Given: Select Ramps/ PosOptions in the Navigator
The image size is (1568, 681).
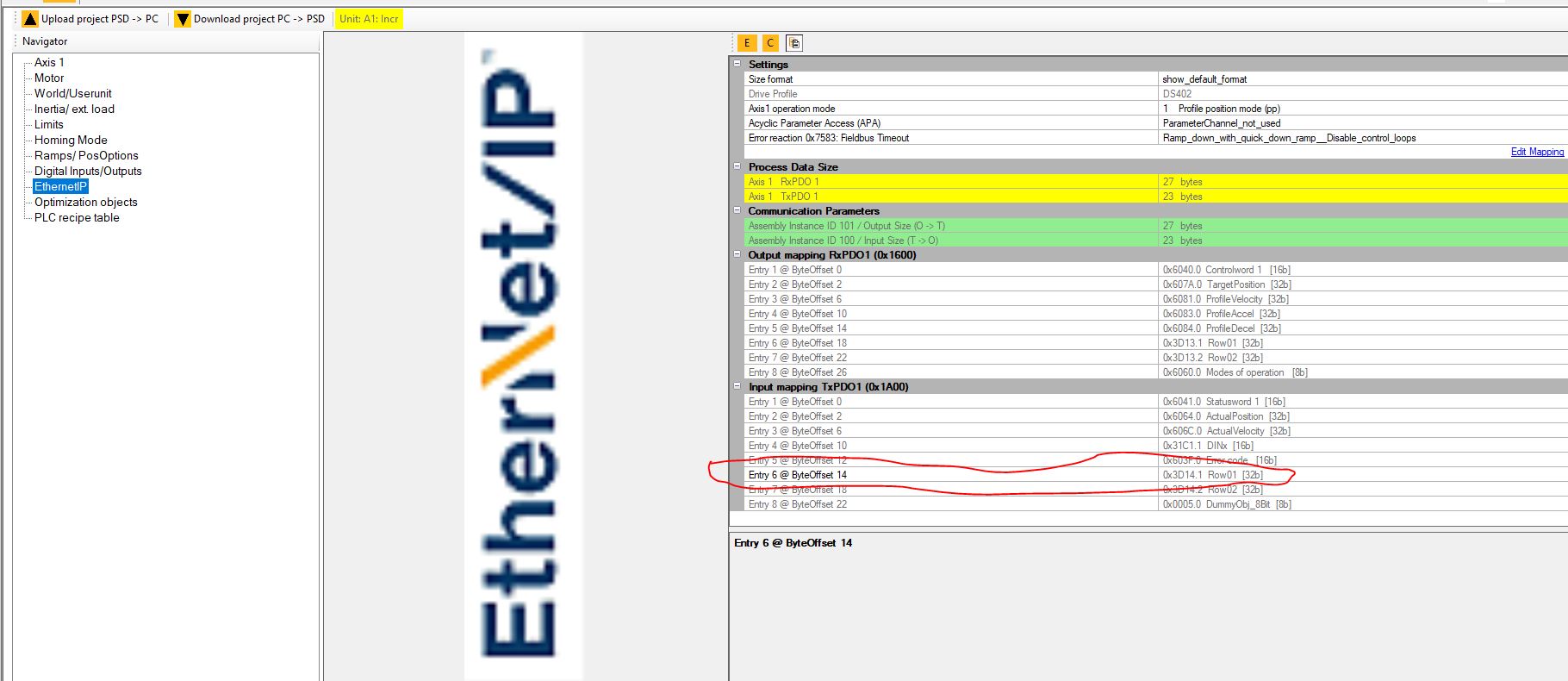Looking at the screenshot, I should tap(86, 155).
